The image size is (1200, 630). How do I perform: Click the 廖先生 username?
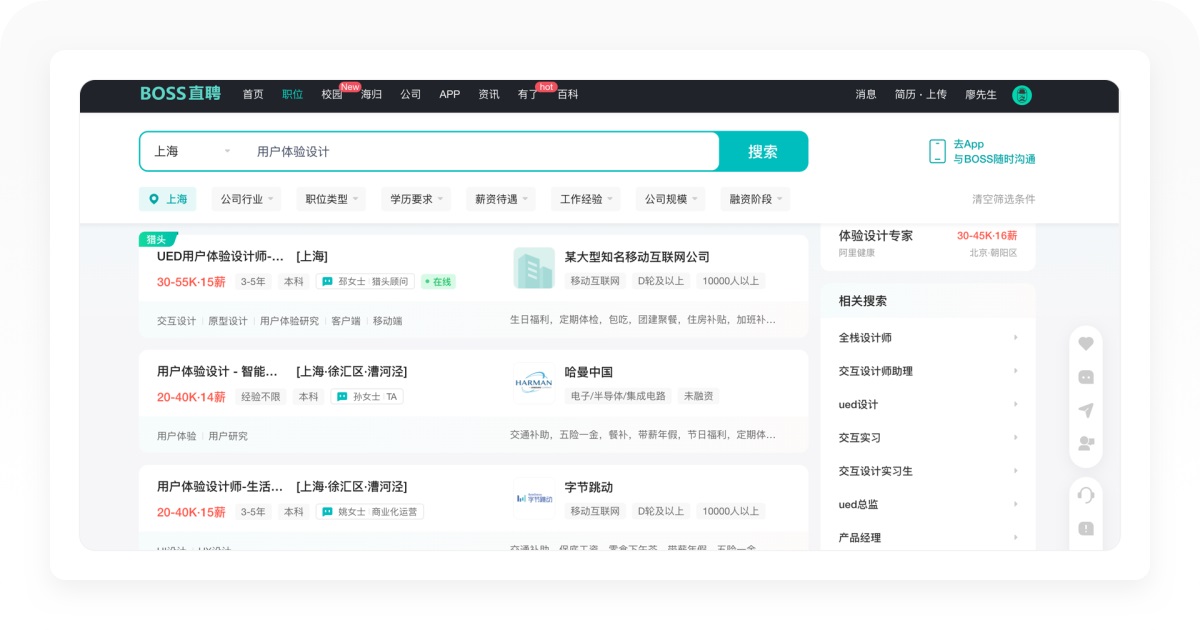click(981, 94)
